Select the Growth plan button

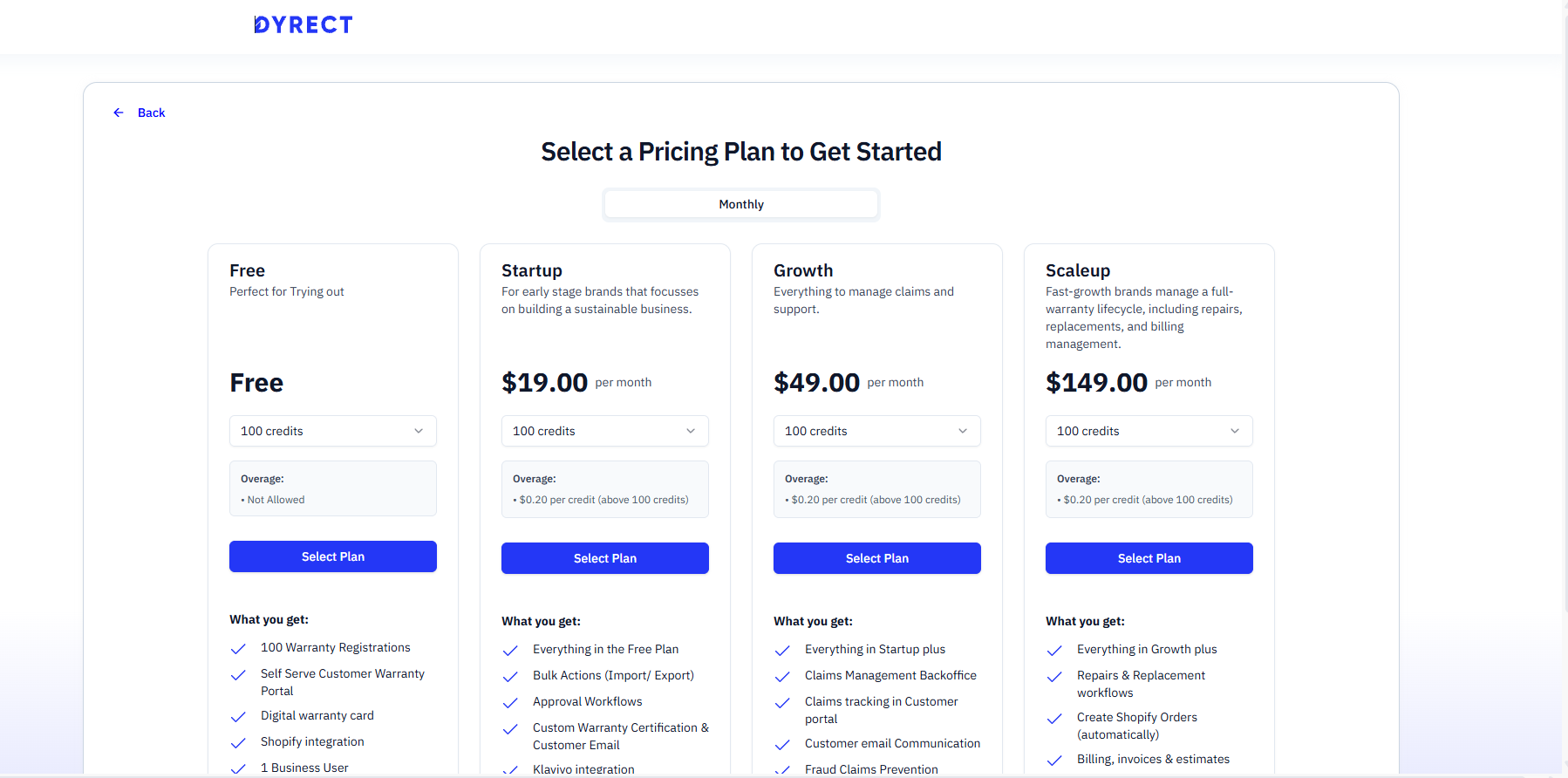pyautogui.click(x=876, y=558)
